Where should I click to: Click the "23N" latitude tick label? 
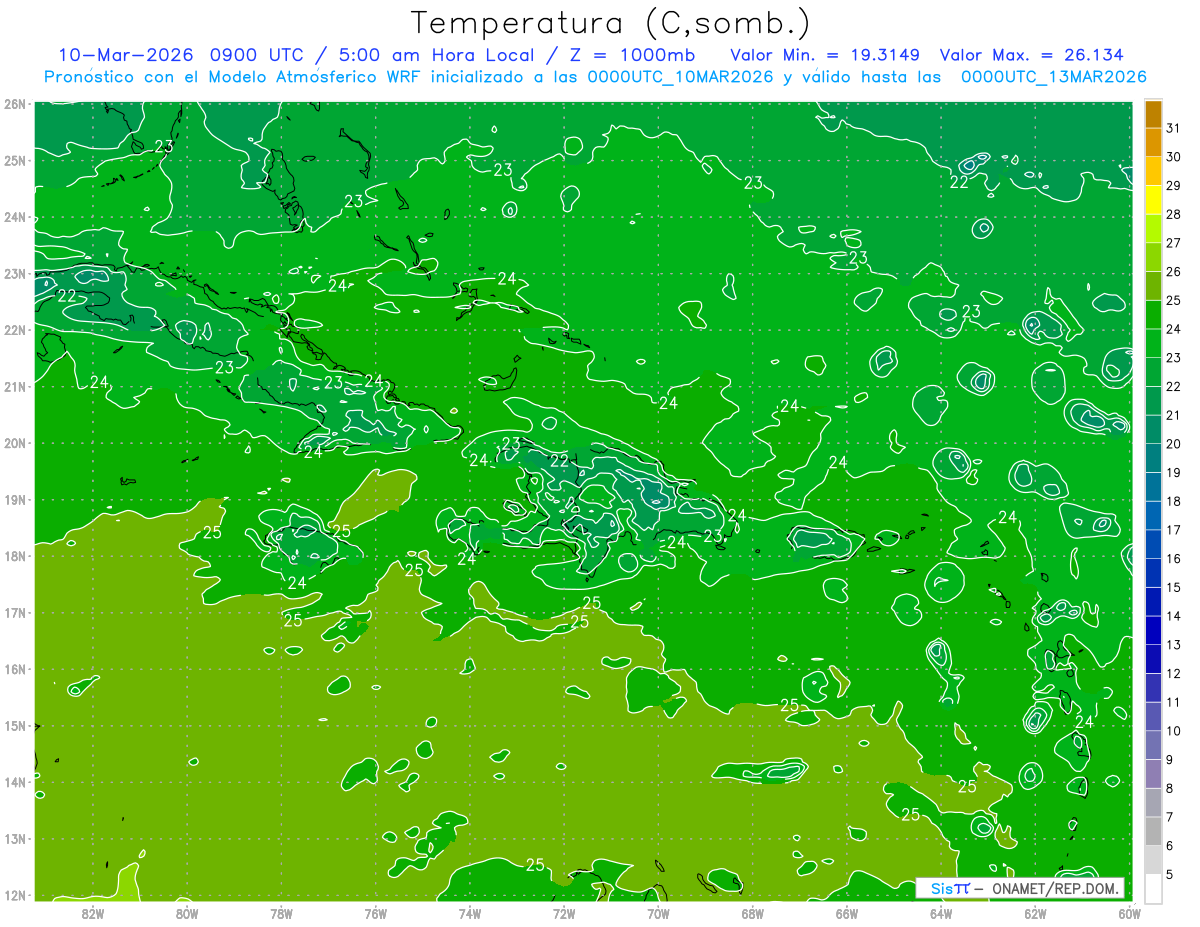point(14,273)
